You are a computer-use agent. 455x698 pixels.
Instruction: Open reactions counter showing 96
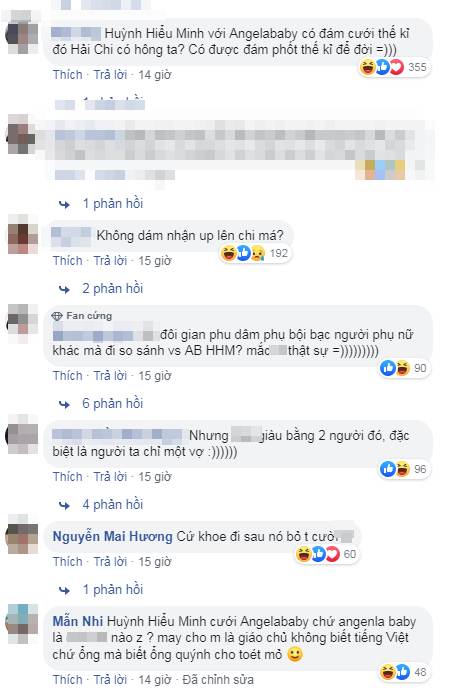pos(403,469)
